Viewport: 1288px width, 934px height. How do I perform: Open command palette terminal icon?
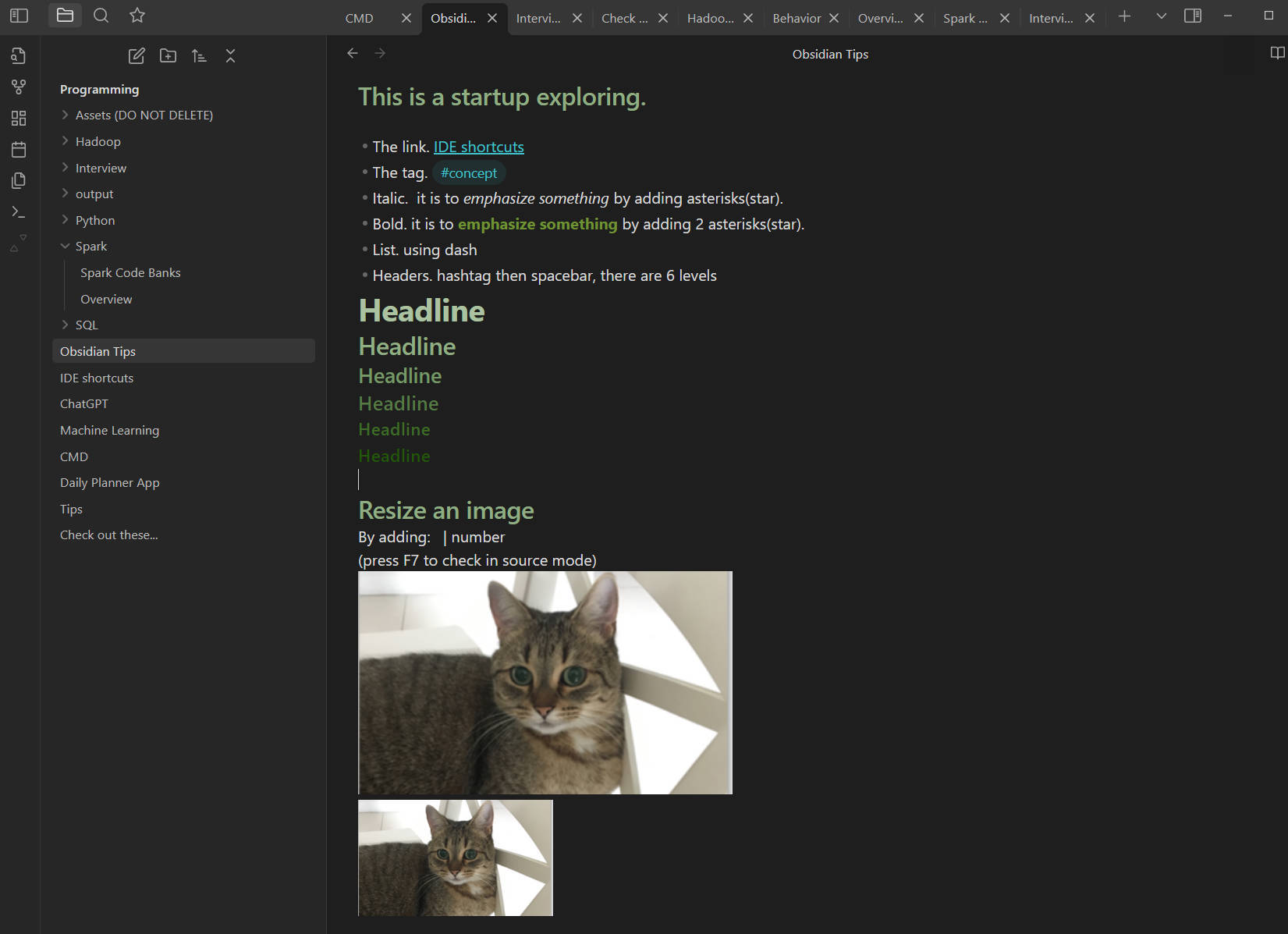(x=19, y=212)
